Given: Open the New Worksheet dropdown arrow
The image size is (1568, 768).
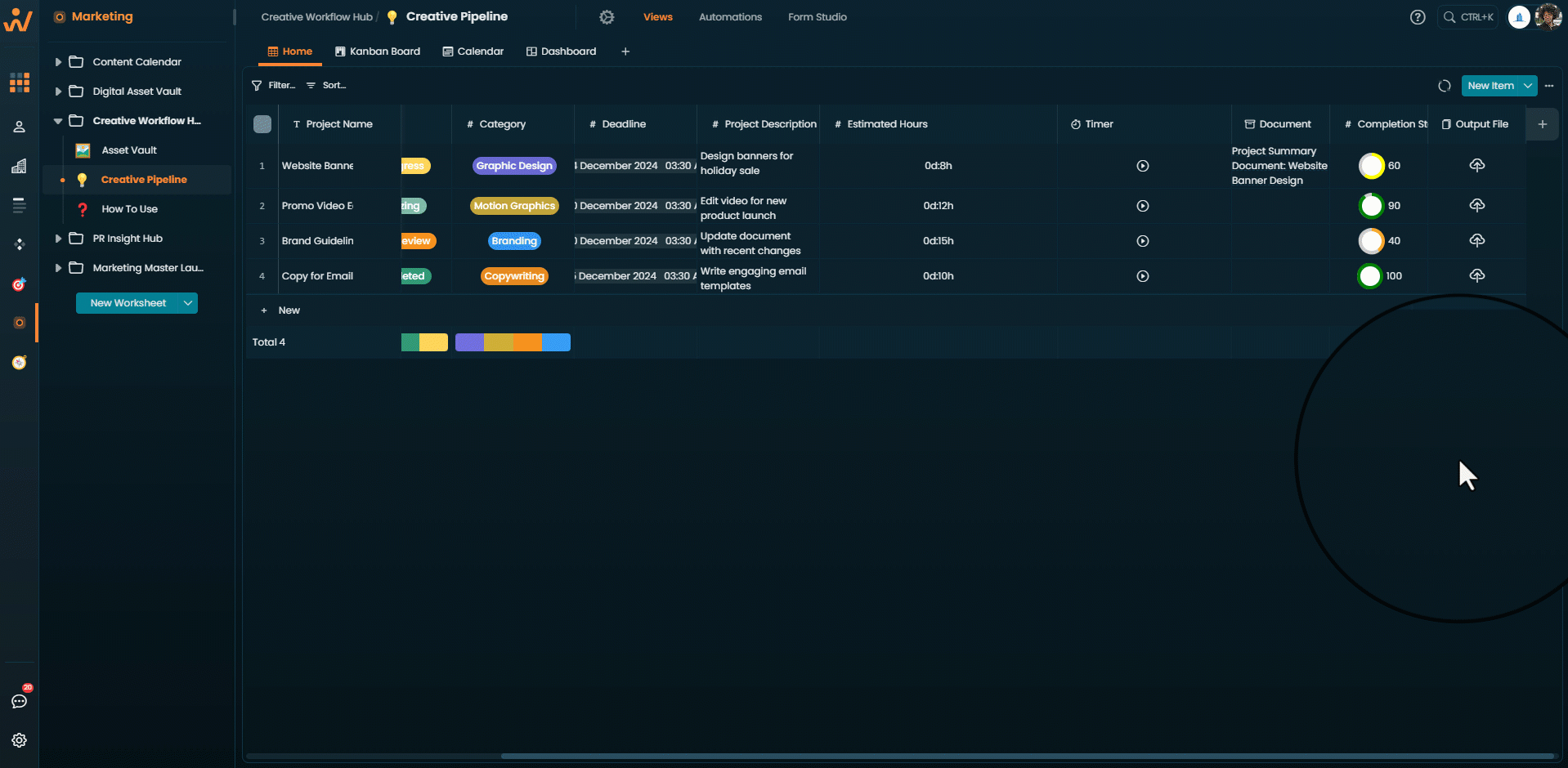Looking at the screenshot, I should (189, 303).
